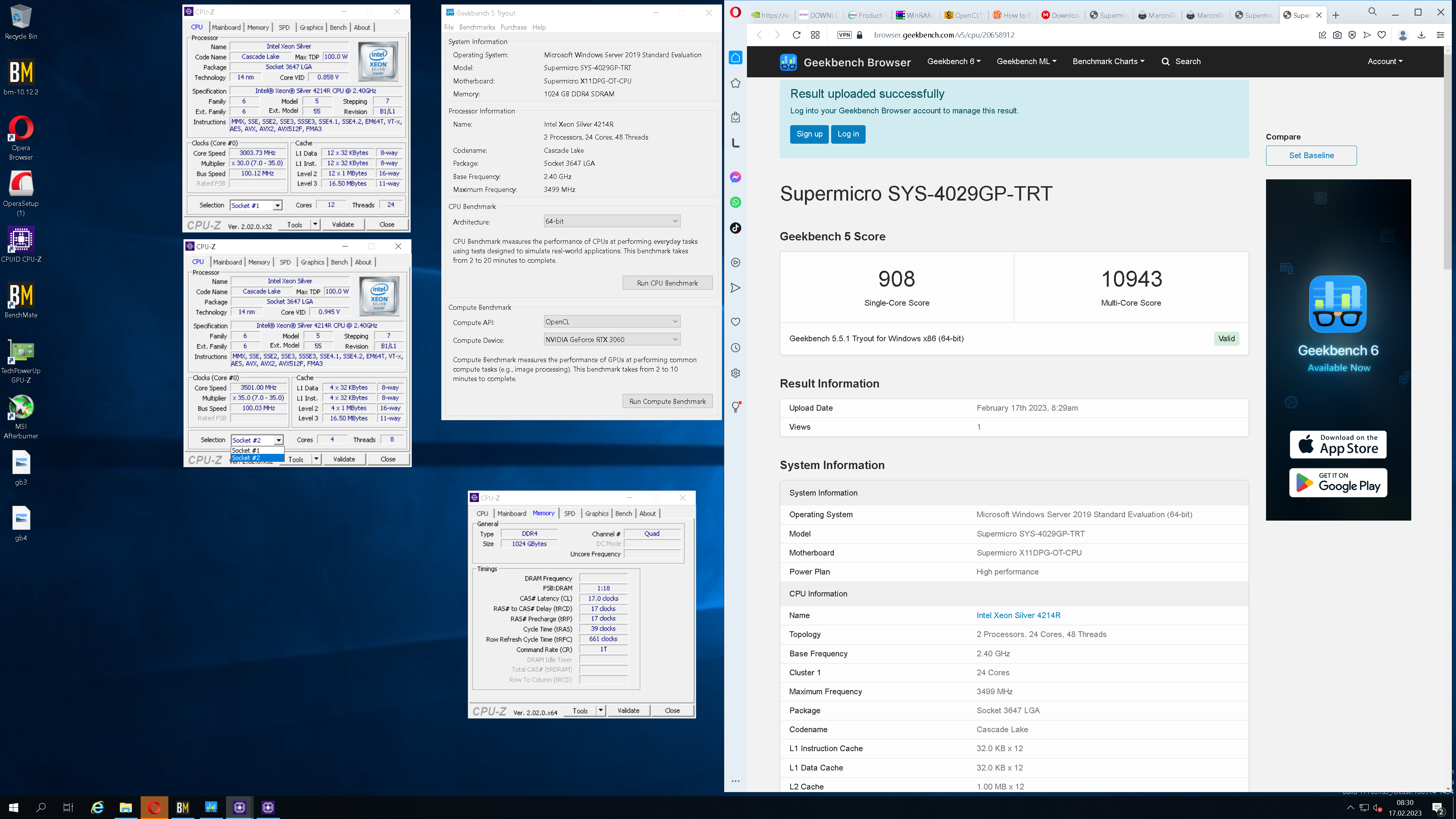This screenshot has width=1456, height=819.
Task: Open the Intel Xeon Silver 4214R link
Action: pyautogui.click(x=1018, y=615)
